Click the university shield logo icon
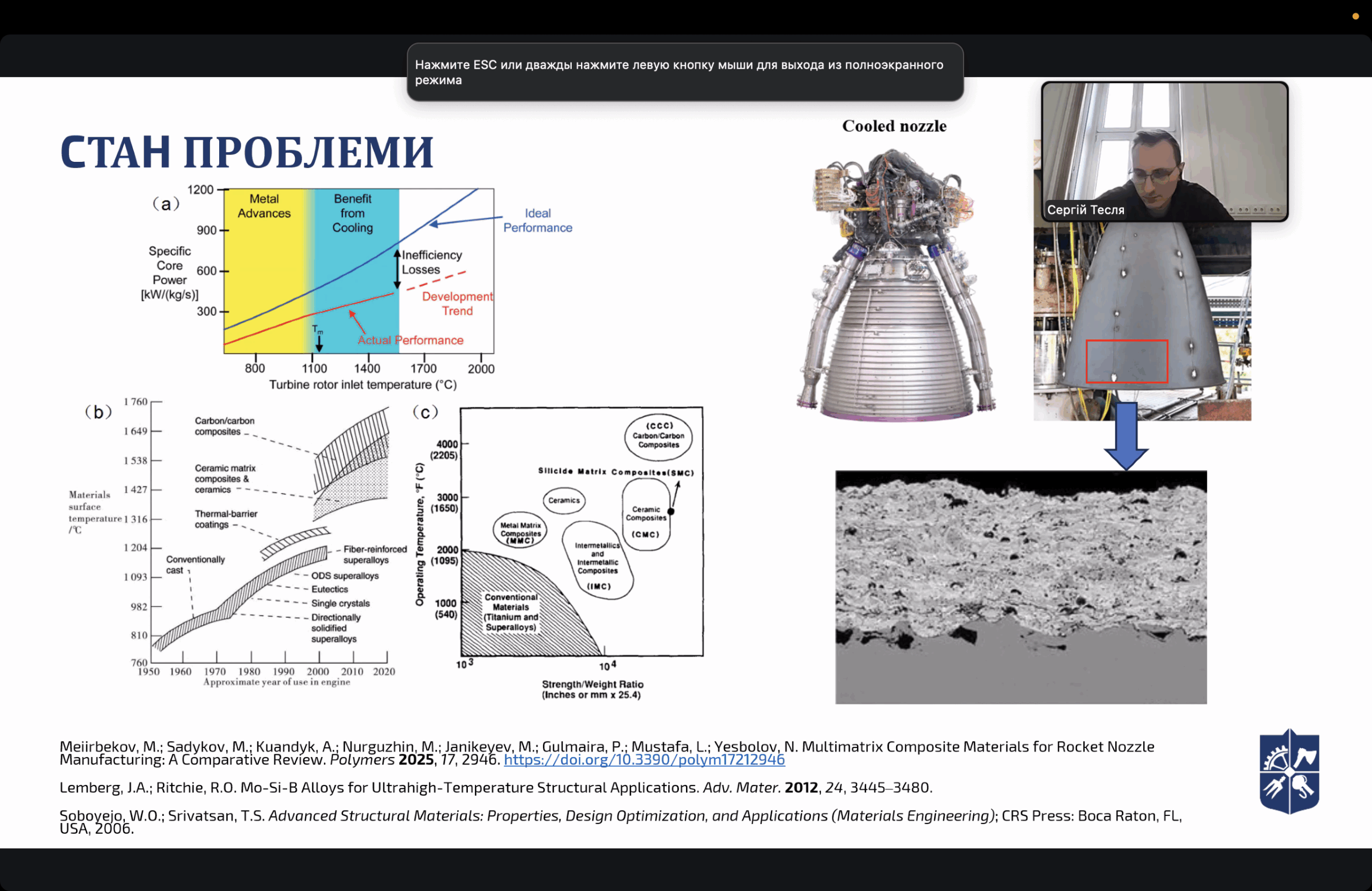The height and width of the screenshot is (891, 1372). tap(1289, 771)
